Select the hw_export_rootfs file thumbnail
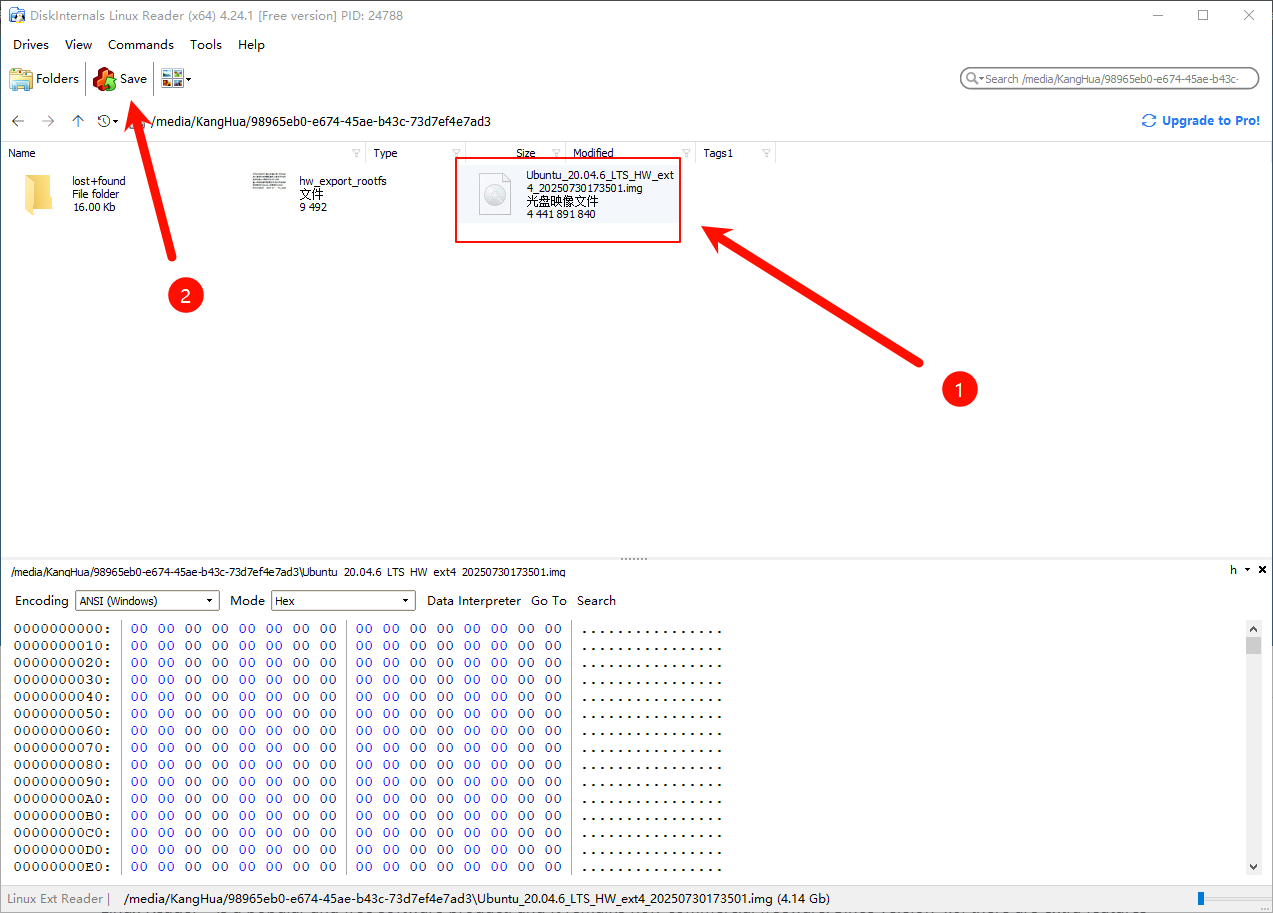Screen dimensions: 1273x913 point(271,180)
